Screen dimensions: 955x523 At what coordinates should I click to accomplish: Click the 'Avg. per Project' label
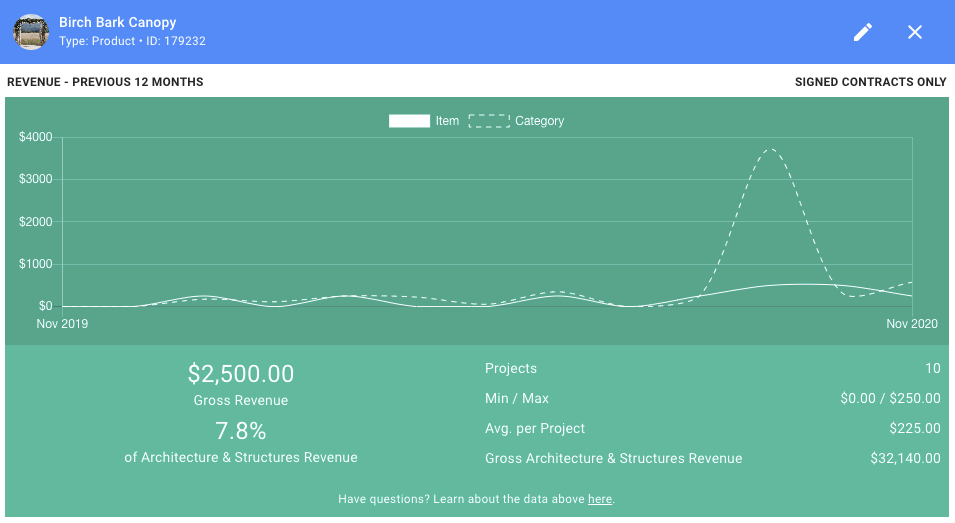click(535, 428)
